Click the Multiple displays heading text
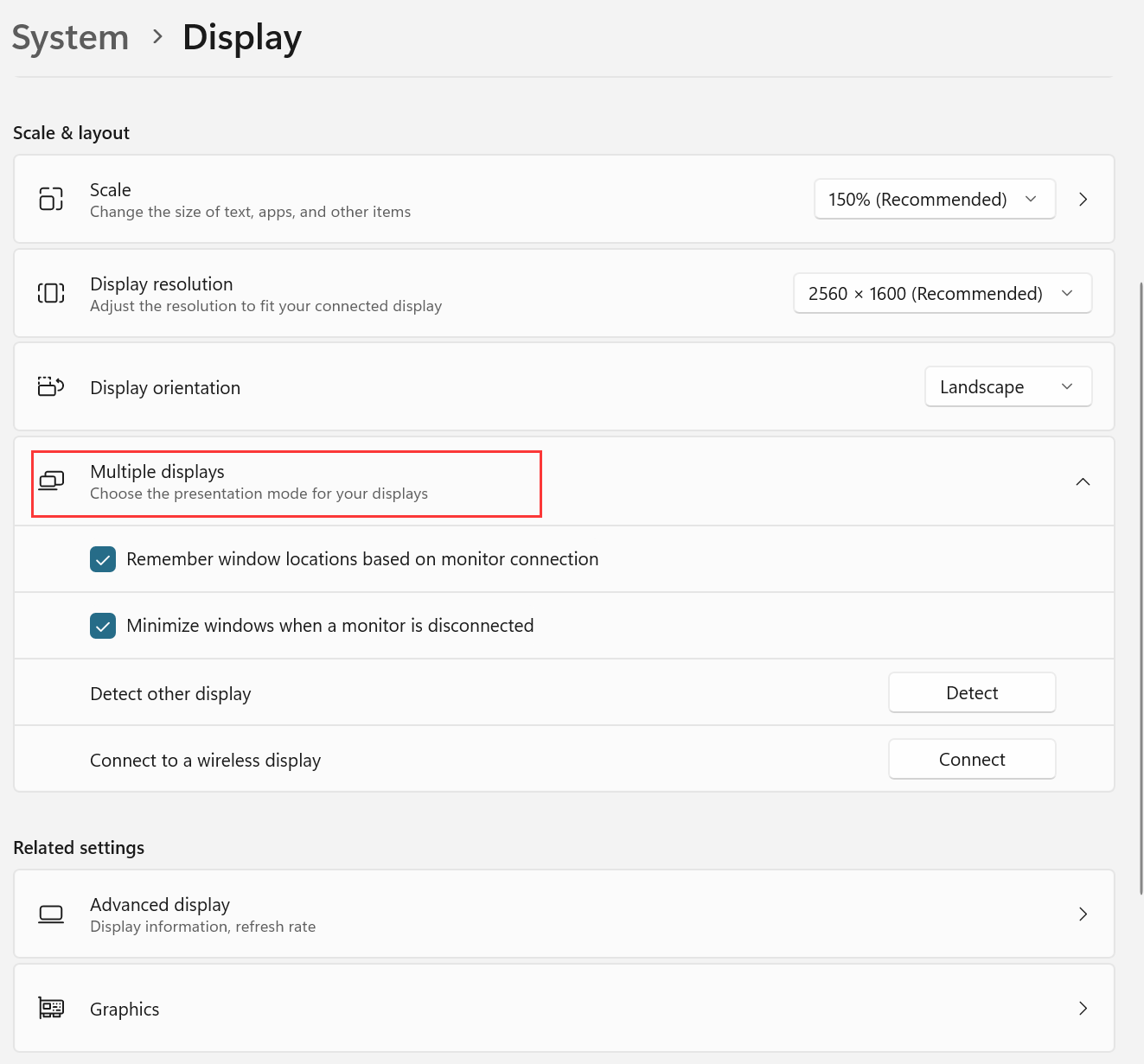 coord(157,471)
